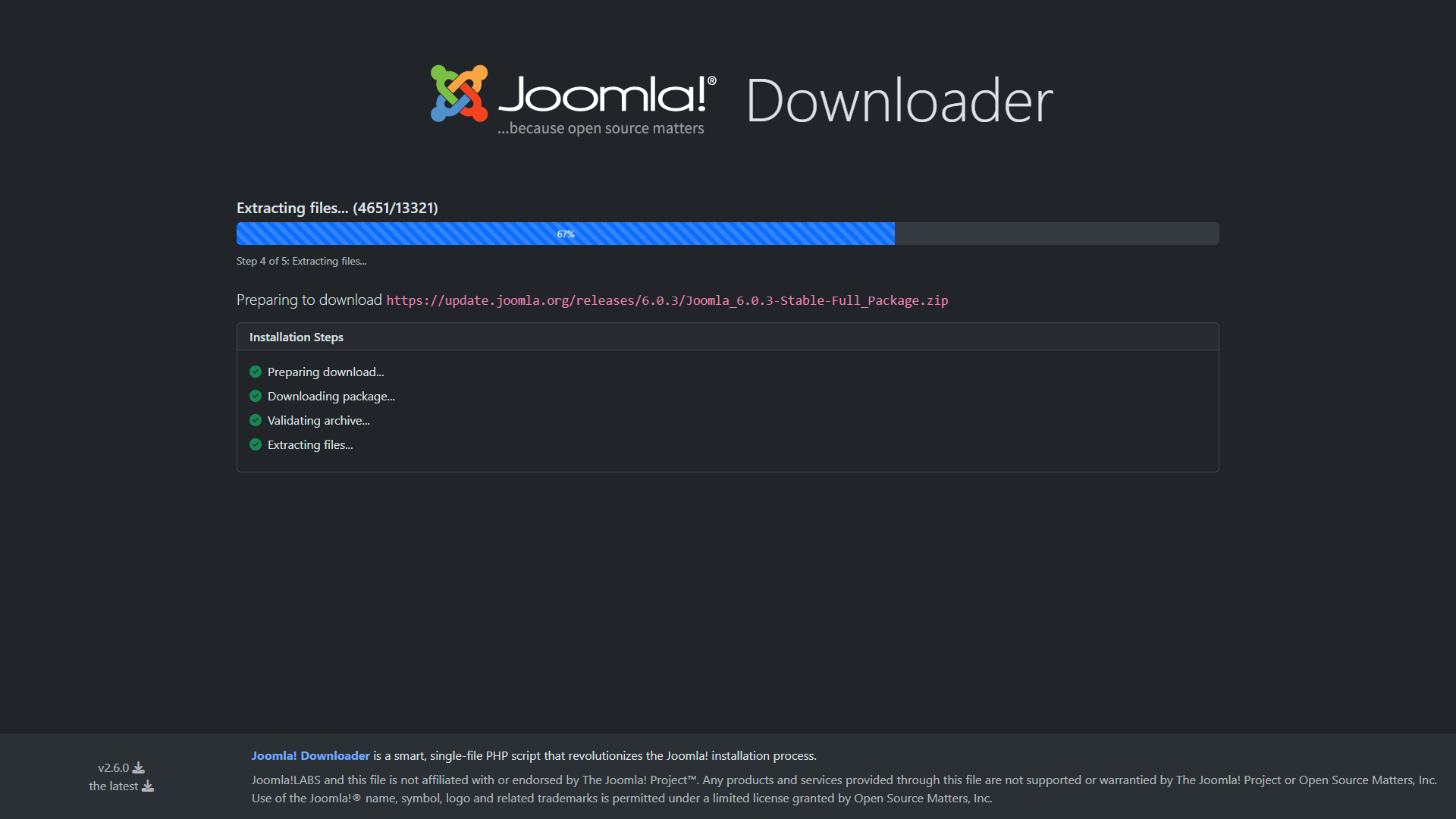Click the blue filled portion of the progress bar

point(394,234)
